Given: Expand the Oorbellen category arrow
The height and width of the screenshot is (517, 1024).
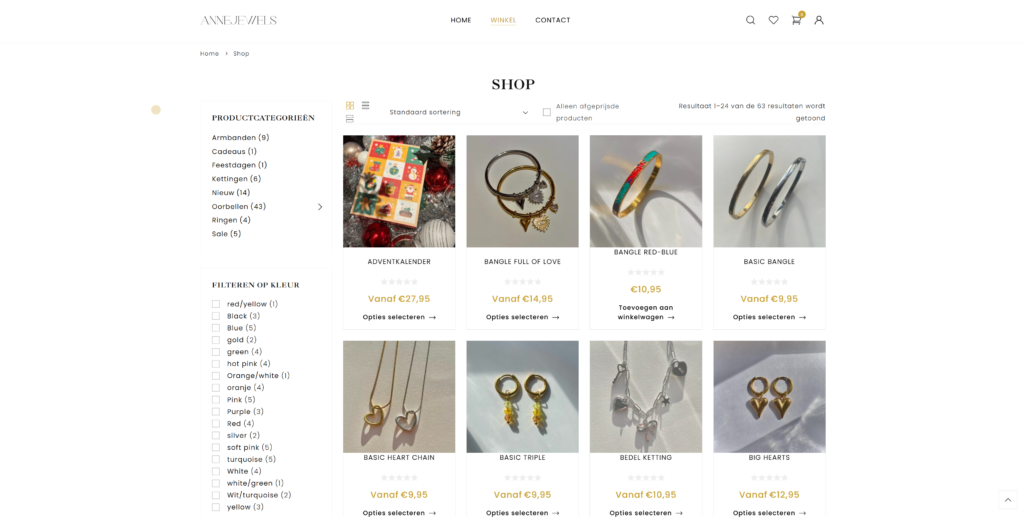Looking at the screenshot, I should tap(320, 207).
